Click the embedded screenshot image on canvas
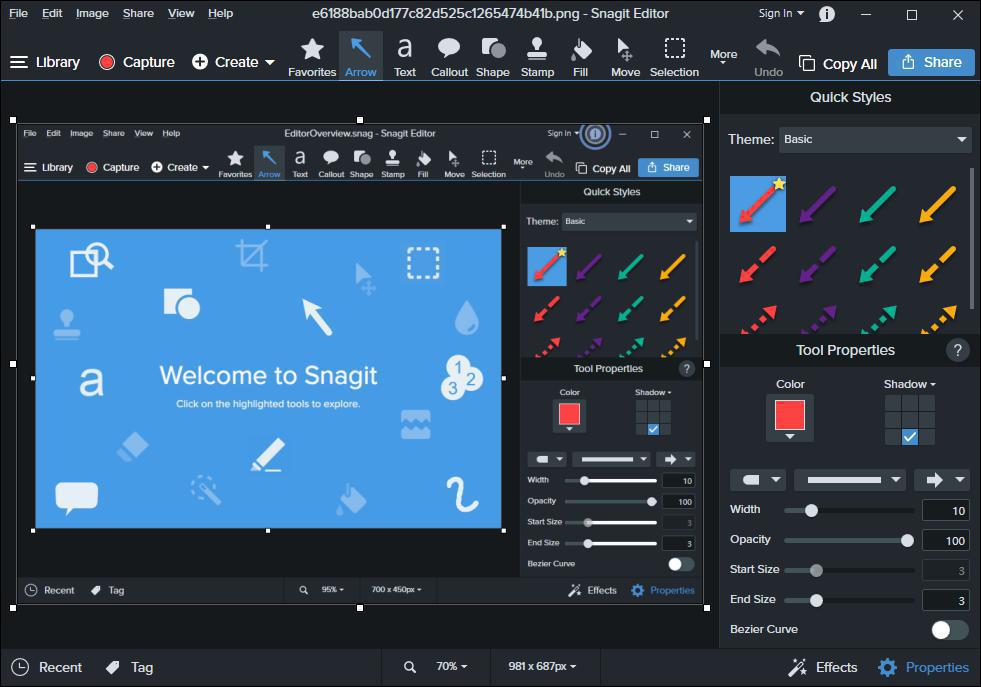Viewport: 981px width, 687px height. pyautogui.click(x=360, y=364)
